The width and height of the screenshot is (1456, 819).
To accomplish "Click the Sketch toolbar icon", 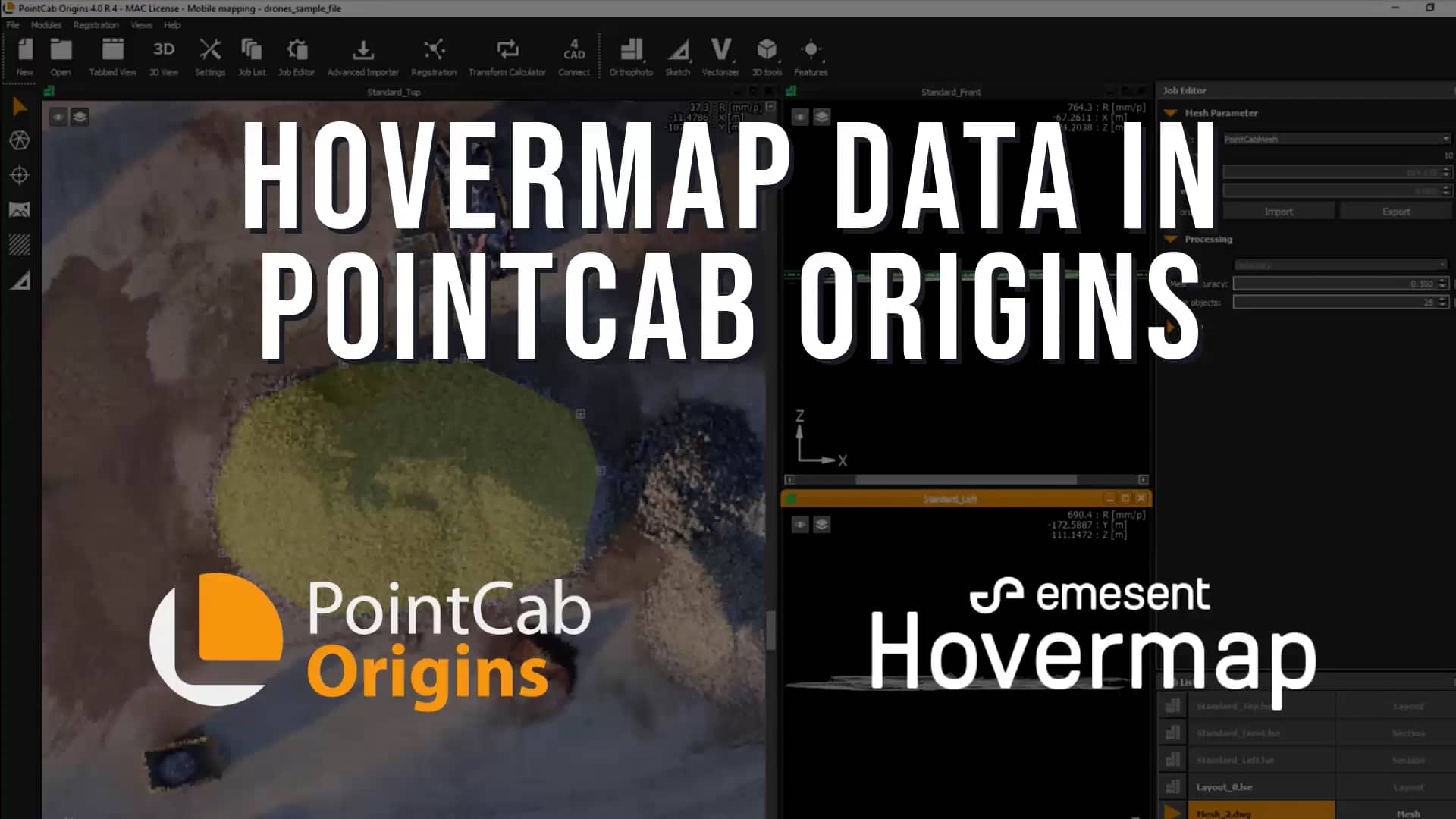I will pyautogui.click(x=677, y=53).
